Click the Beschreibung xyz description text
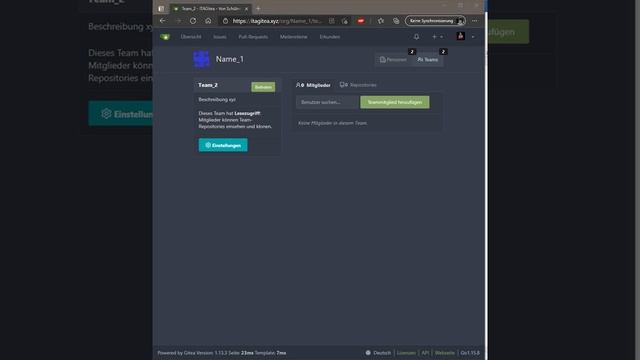The image size is (640, 360). [217, 99]
